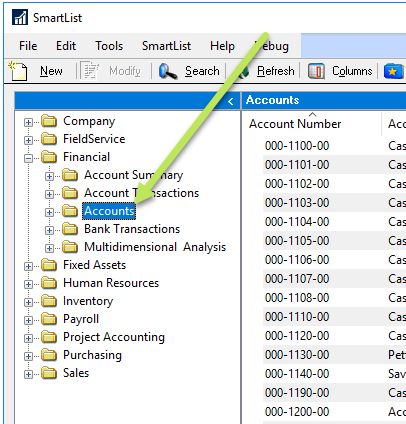This screenshot has width=406, height=424.
Task: Click the Payroll folder icon
Action: click(49, 319)
